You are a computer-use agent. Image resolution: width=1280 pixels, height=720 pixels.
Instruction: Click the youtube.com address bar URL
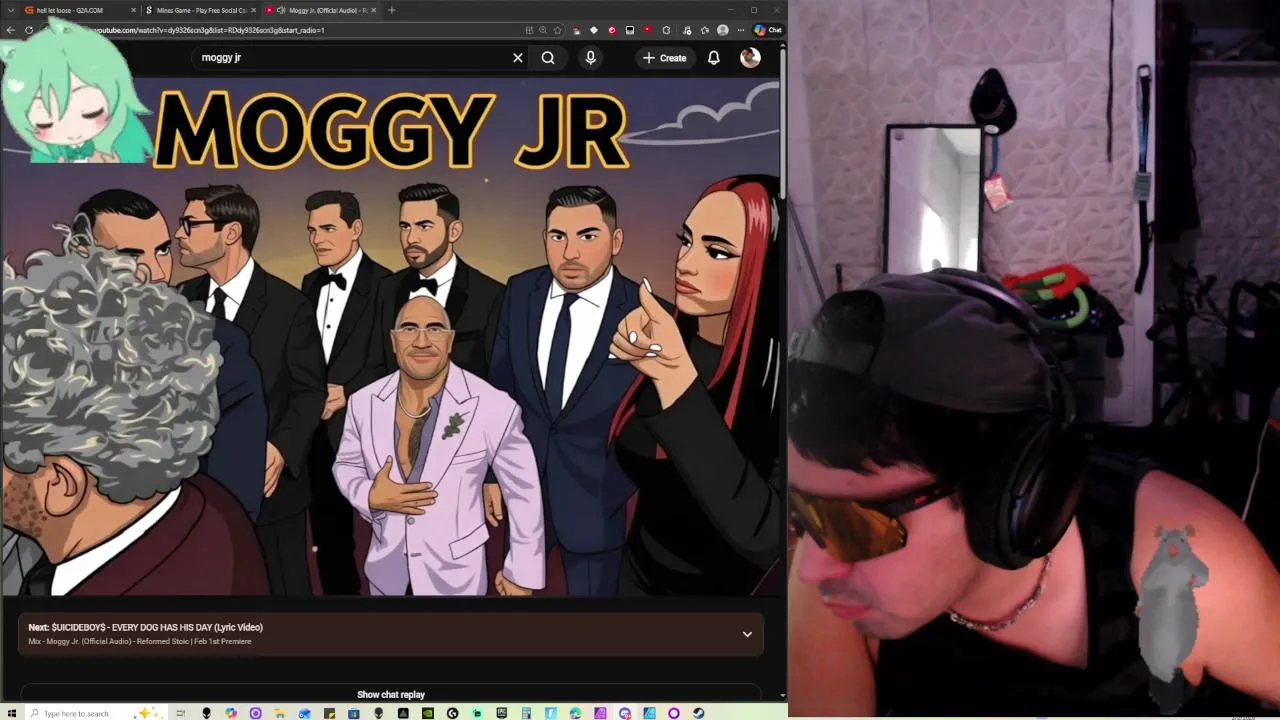pos(209,30)
